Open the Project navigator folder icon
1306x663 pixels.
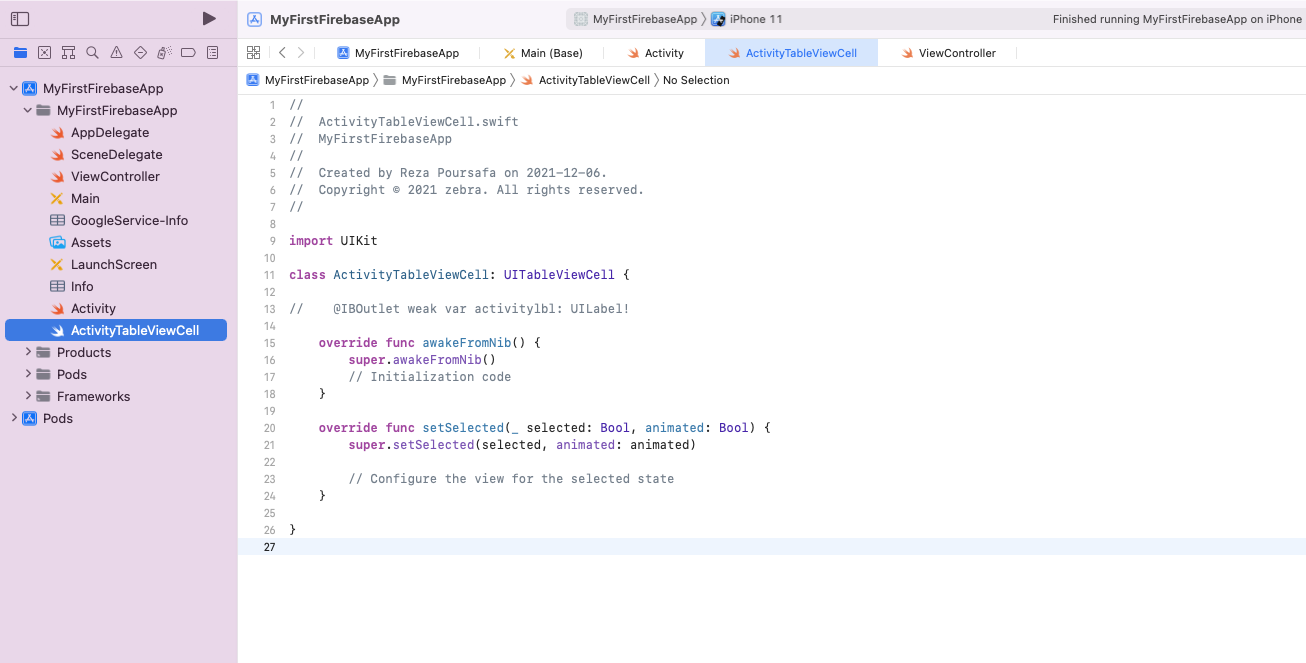[20, 52]
